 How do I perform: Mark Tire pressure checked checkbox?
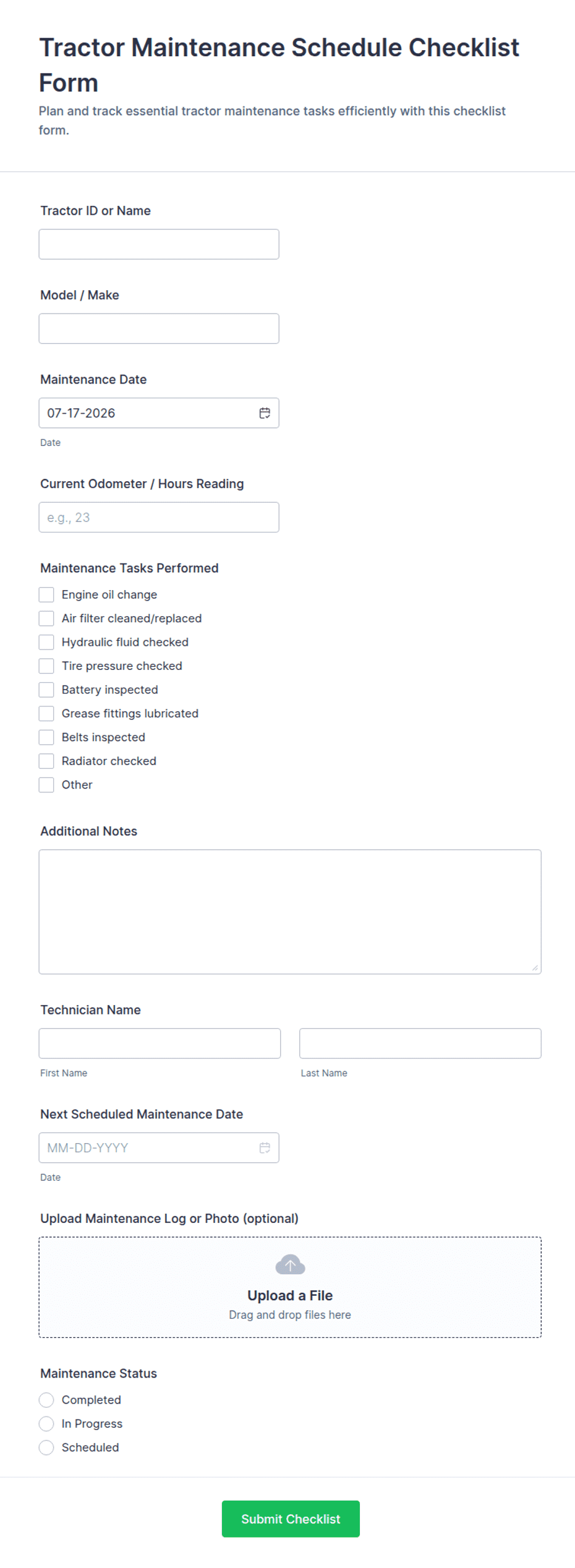coord(46,666)
